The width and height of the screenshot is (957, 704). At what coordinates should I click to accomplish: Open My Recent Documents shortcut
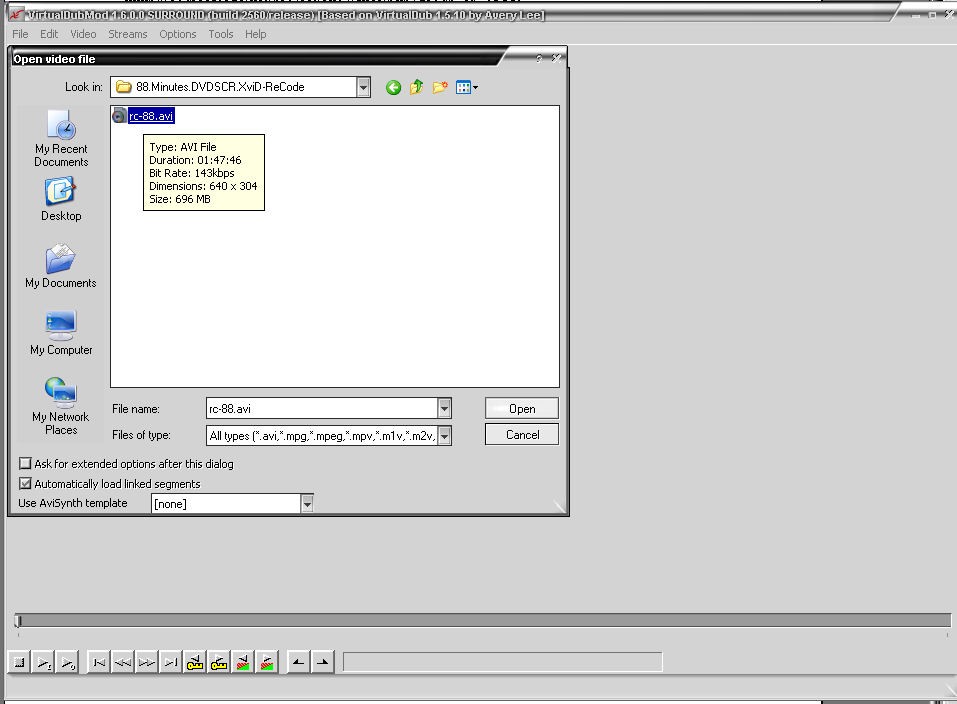61,139
